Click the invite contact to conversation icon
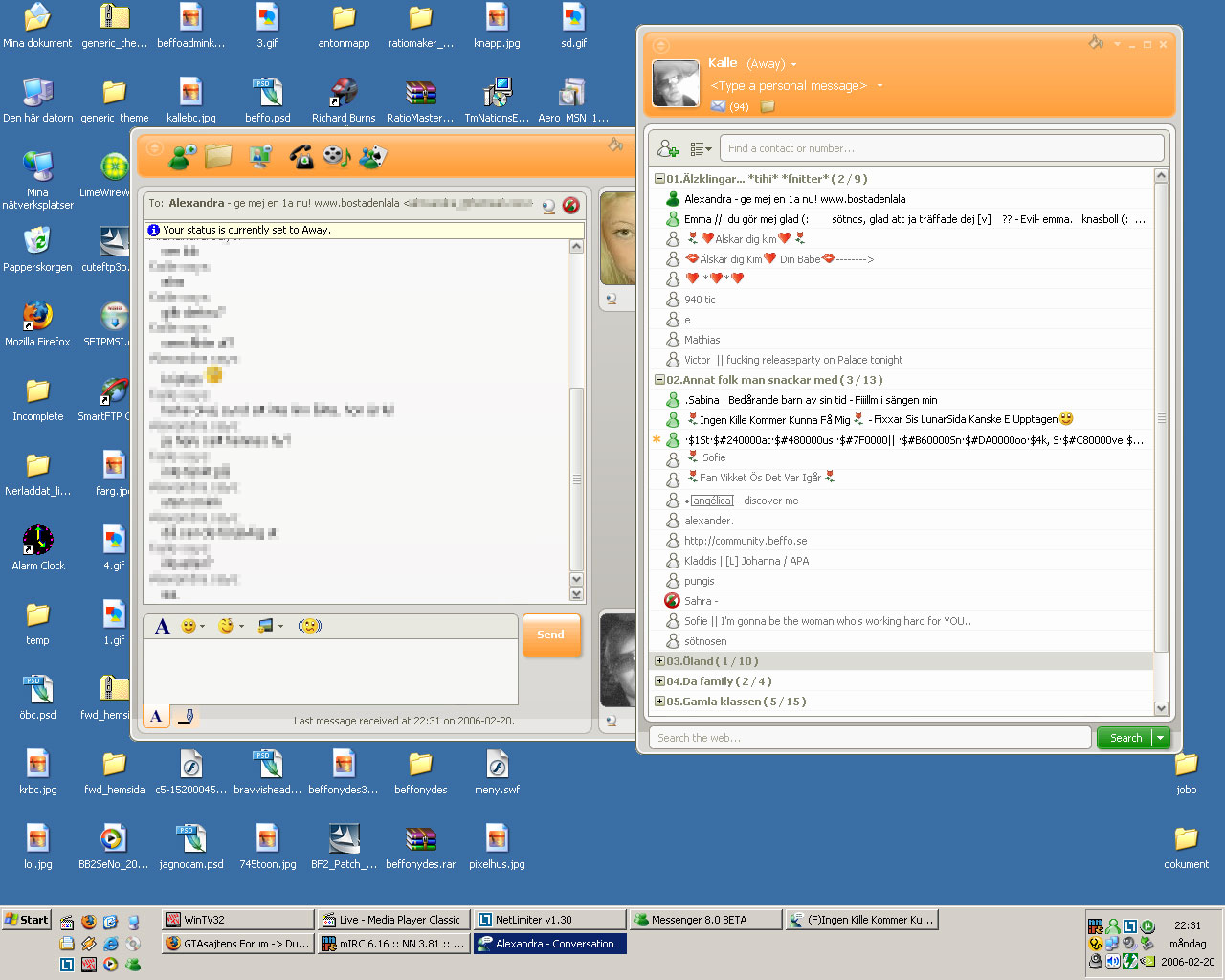 [182, 157]
